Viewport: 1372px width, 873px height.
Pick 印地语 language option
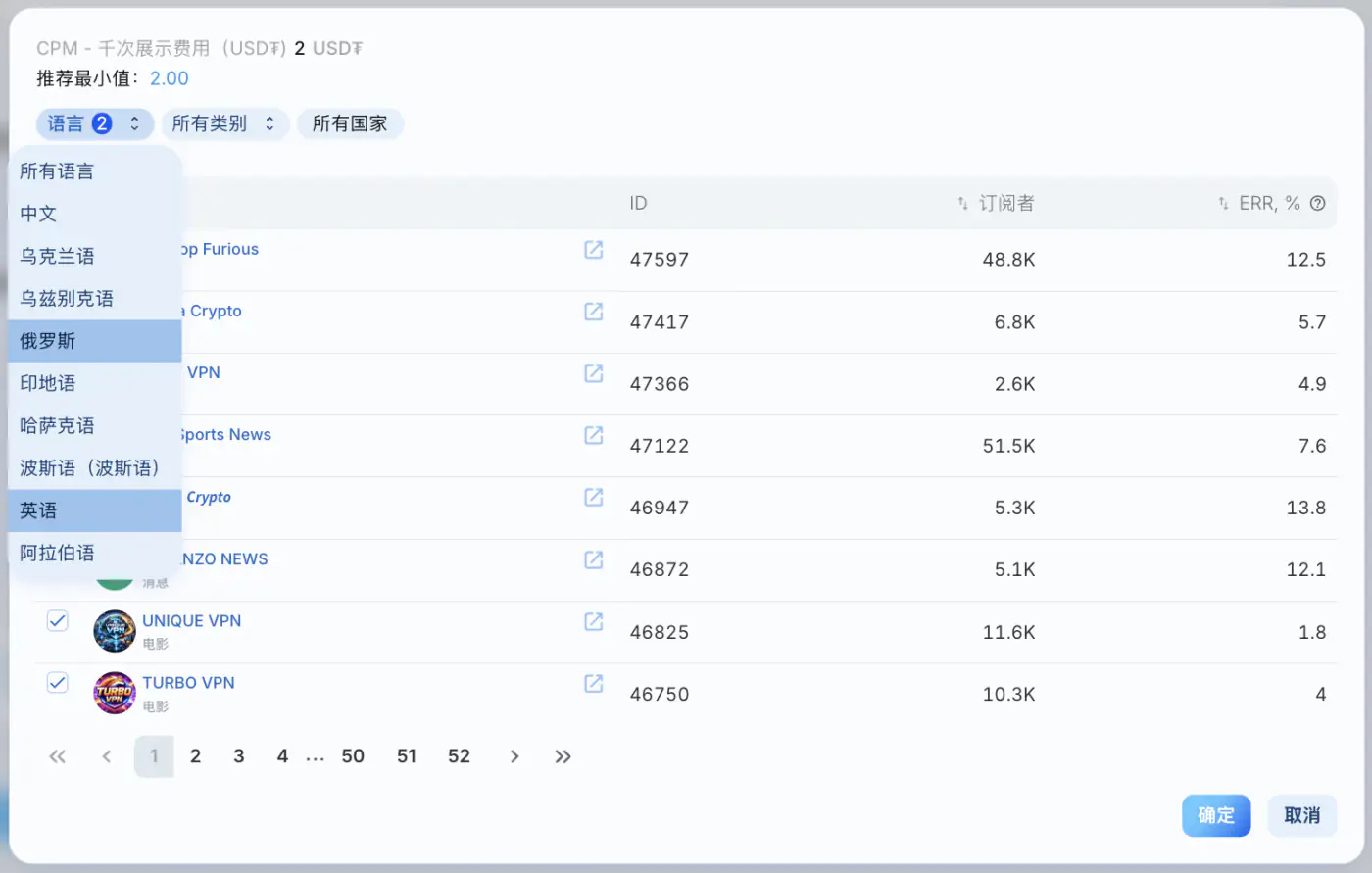point(95,383)
